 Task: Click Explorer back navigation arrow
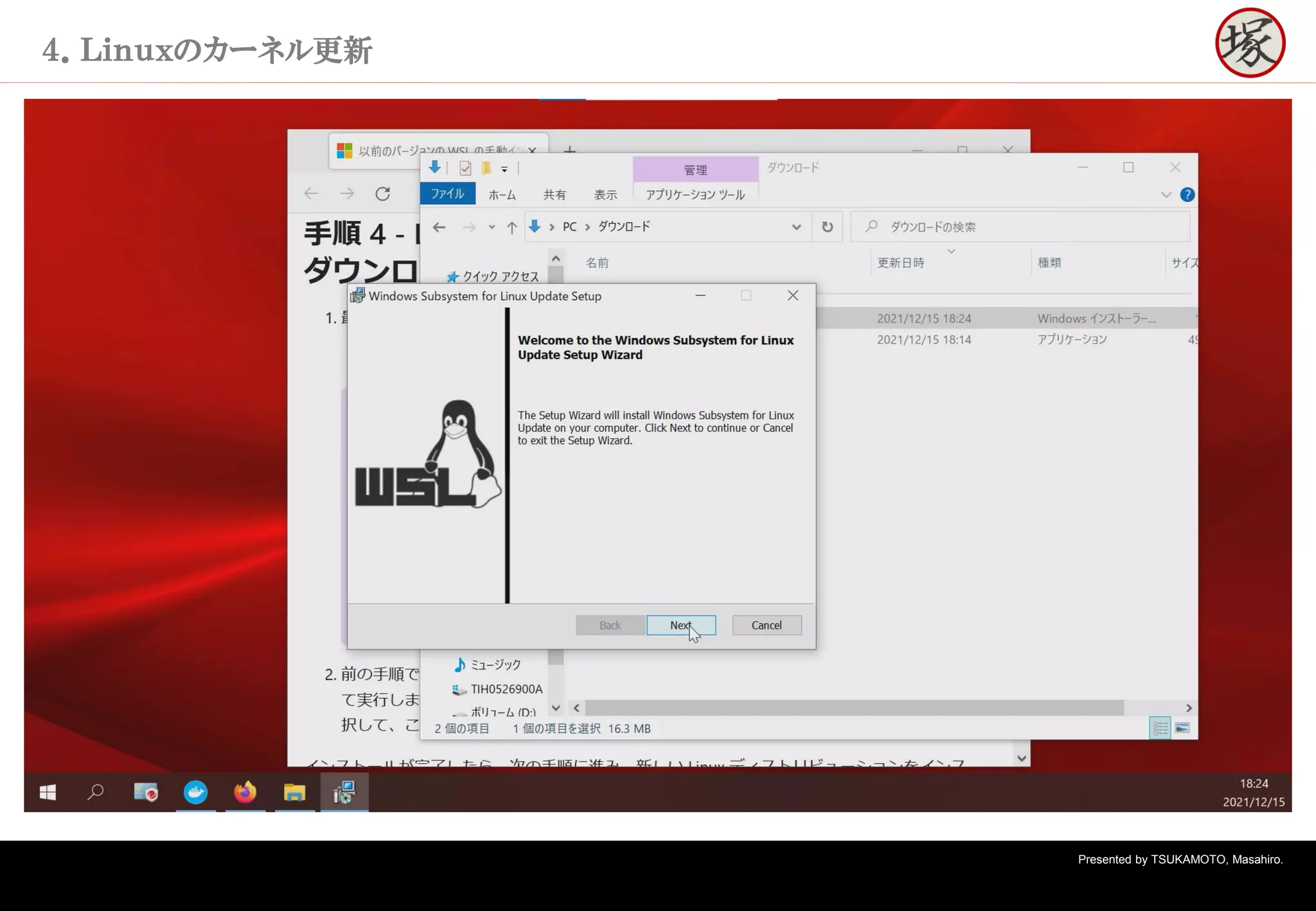(x=439, y=227)
